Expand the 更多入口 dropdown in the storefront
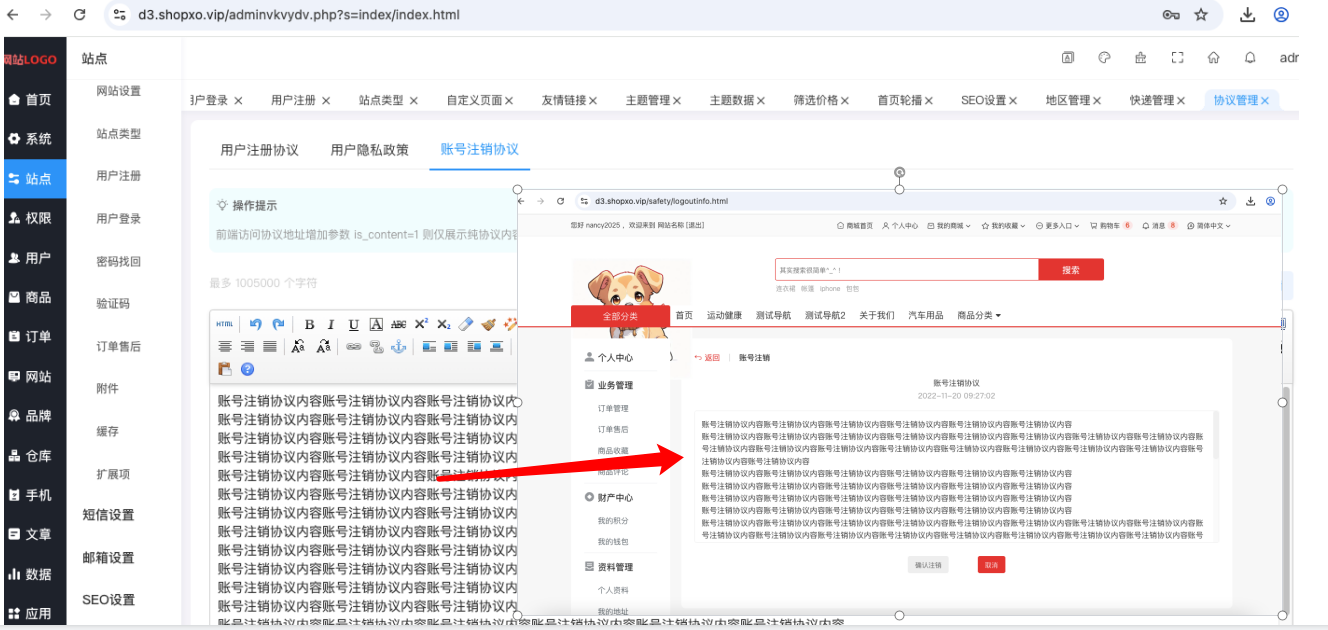Screen dimensions: 1328x630 1058,226
